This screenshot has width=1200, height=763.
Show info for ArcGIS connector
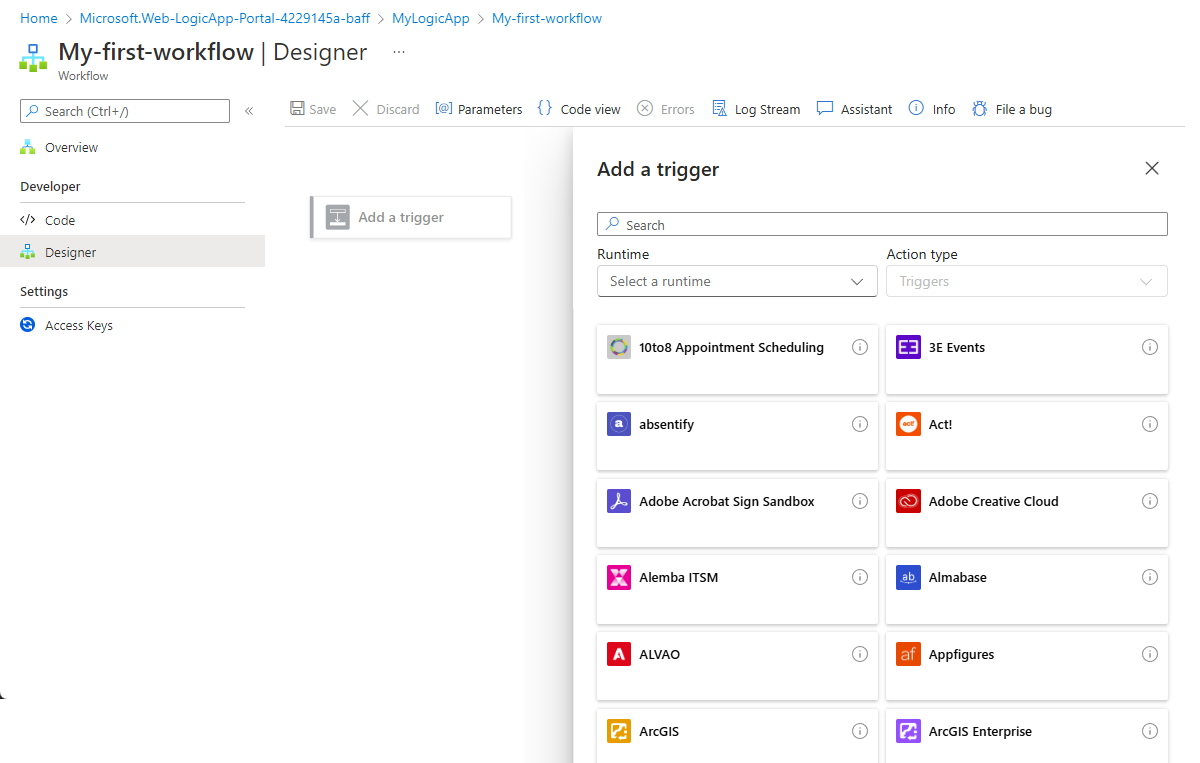(x=859, y=731)
